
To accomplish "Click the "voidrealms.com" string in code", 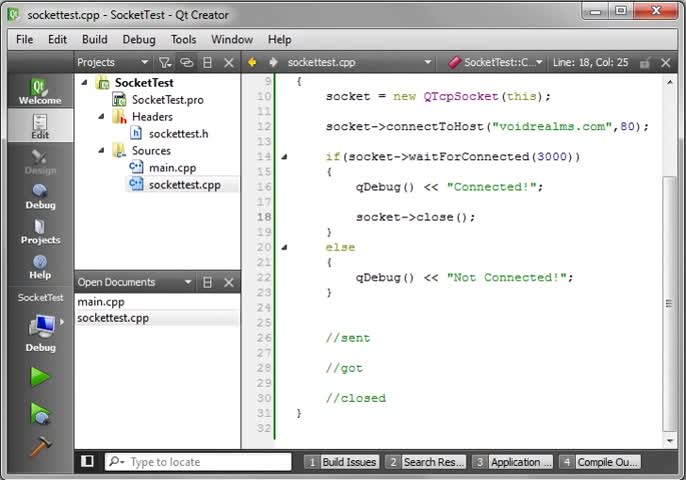I will pyautogui.click(x=552, y=126).
